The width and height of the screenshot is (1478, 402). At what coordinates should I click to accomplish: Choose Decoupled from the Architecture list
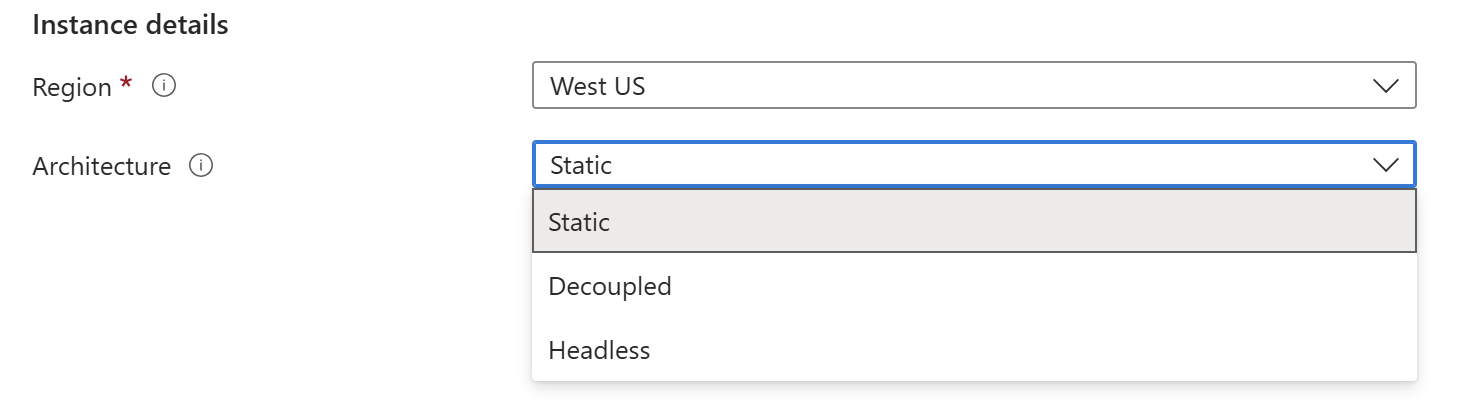[974, 286]
